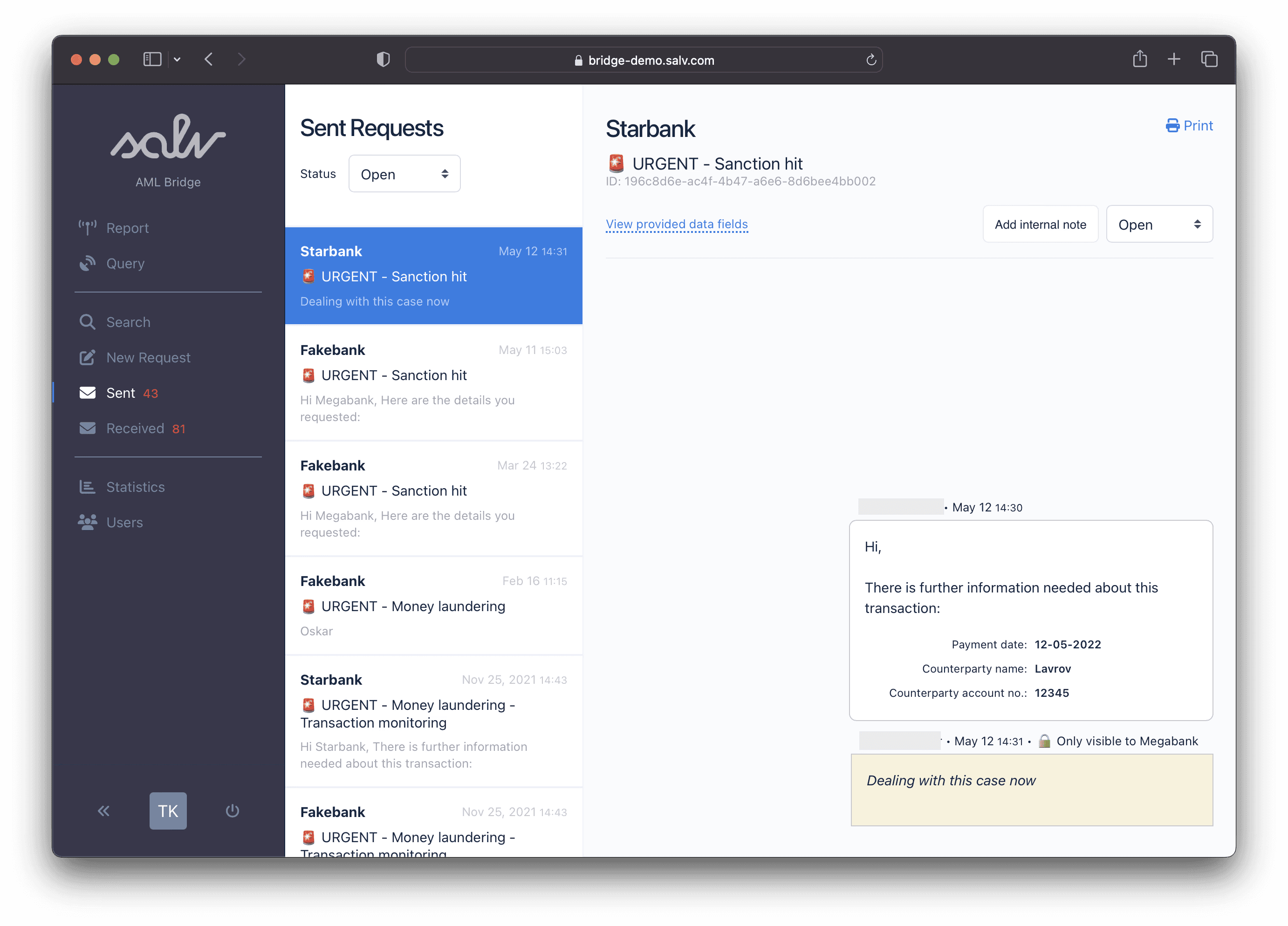This screenshot has height=926, width=1288.
Task: Select the Starbank sent request item
Action: pyautogui.click(x=433, y=275)
